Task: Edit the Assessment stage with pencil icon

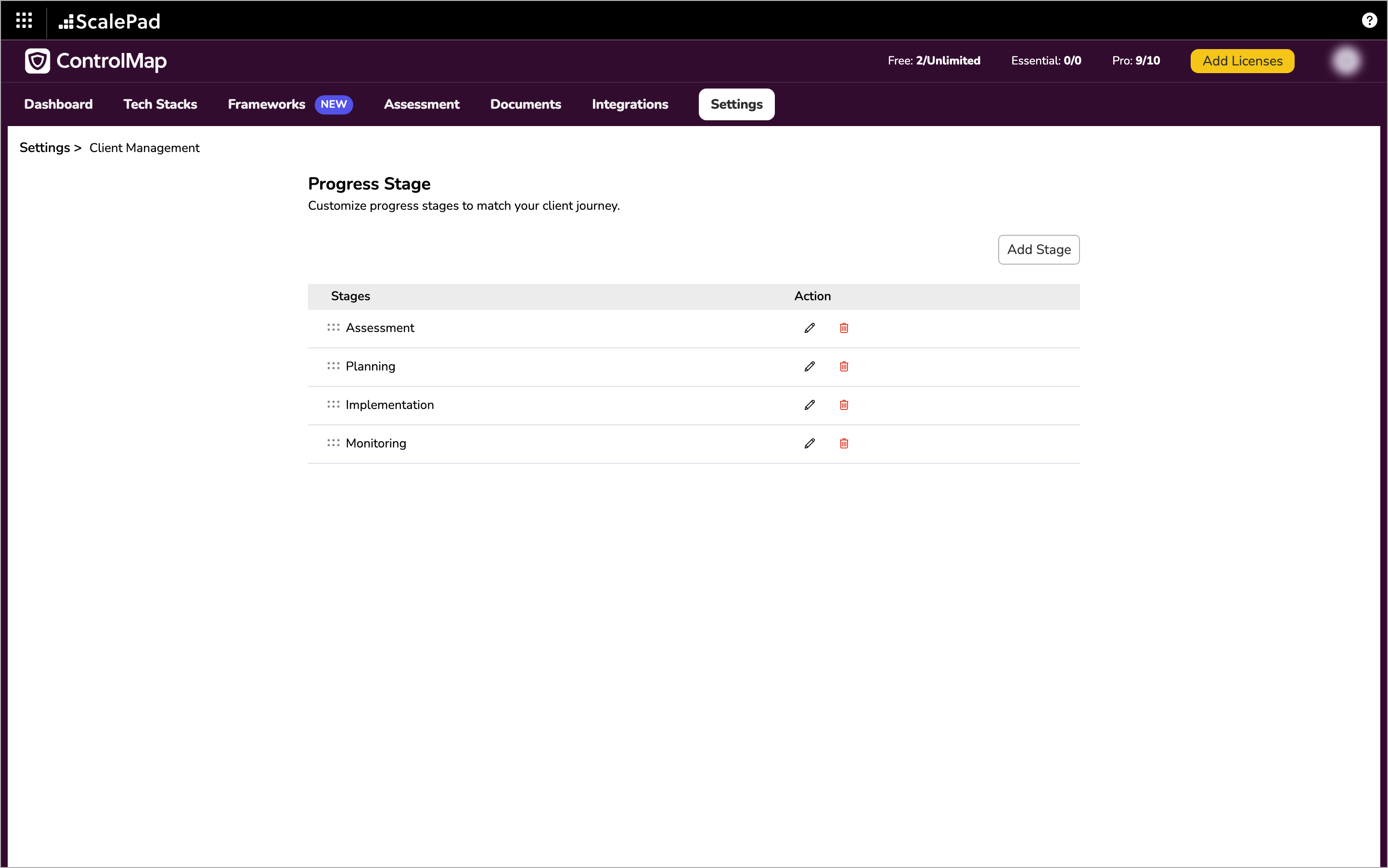Action: [810, 328]
